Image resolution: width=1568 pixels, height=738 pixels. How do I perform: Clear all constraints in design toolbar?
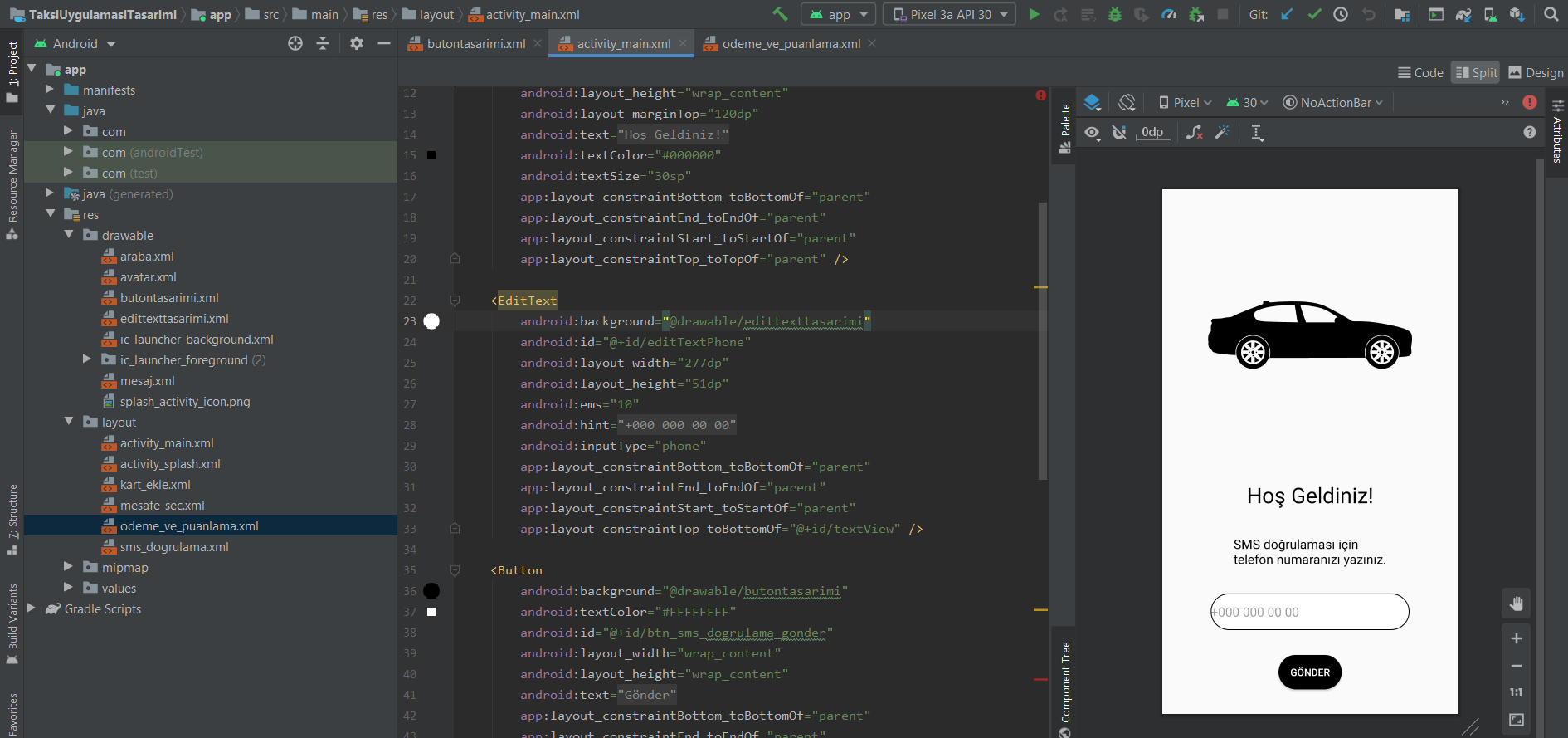coord(1194,133)
